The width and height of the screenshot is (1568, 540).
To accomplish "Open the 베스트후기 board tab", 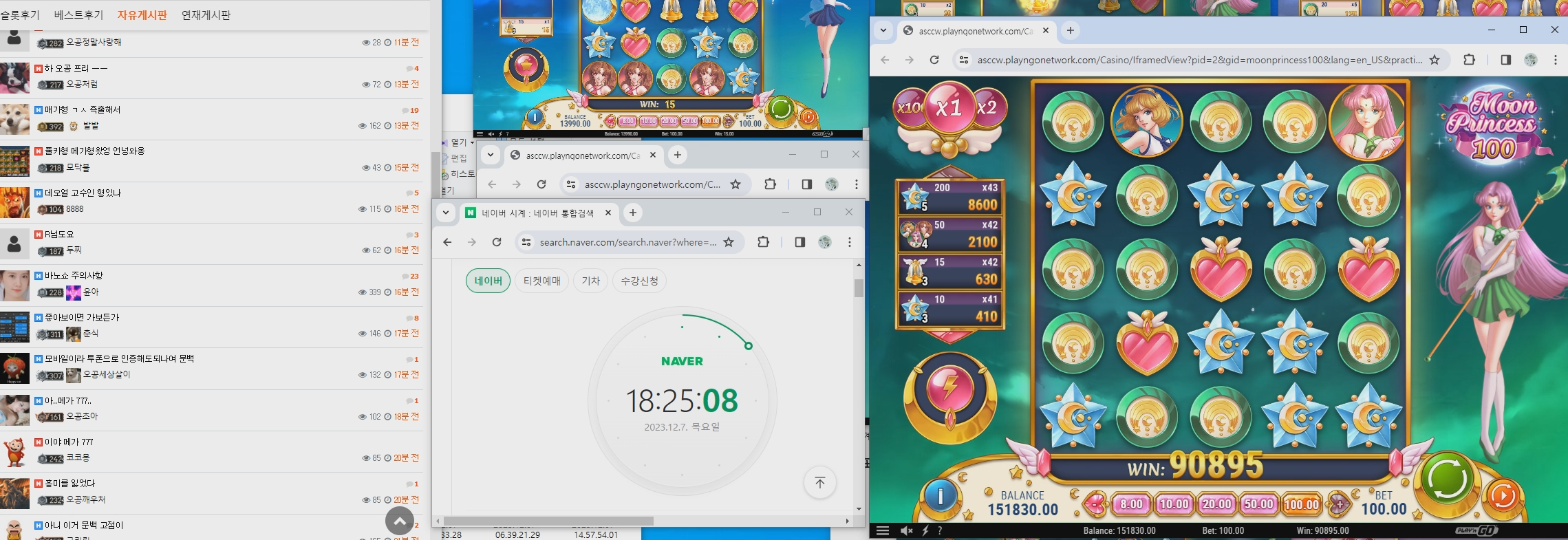I will click(x=78, y=15).
